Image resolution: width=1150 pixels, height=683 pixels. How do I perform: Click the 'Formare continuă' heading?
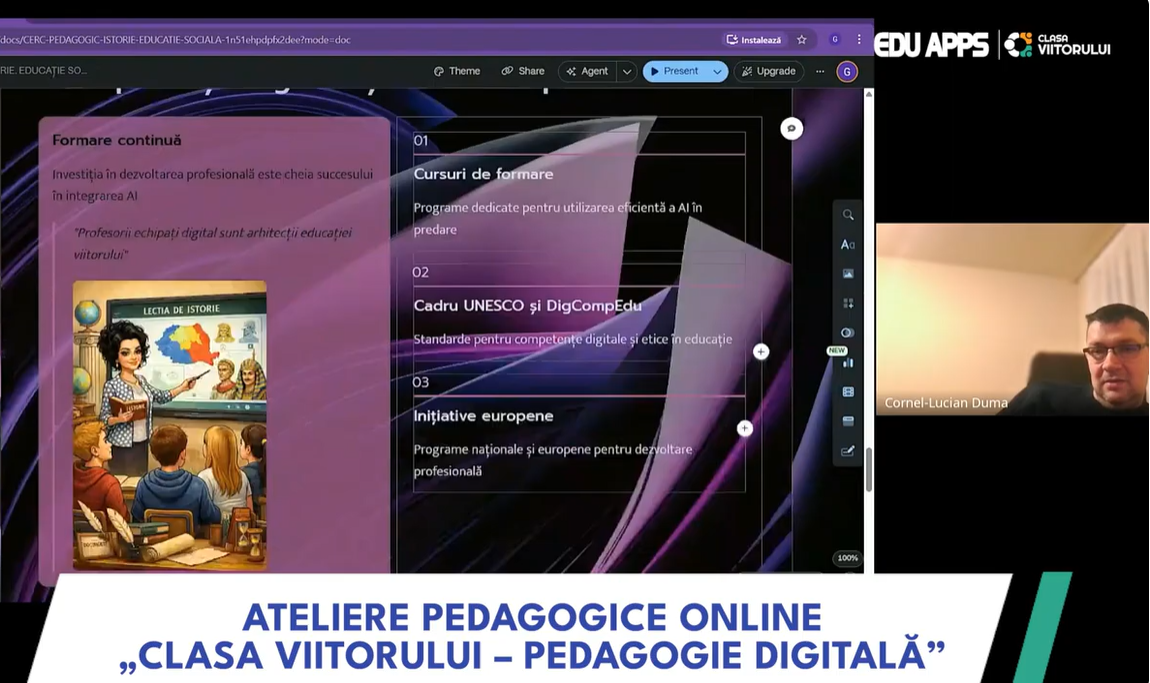(x=117, y=140)
